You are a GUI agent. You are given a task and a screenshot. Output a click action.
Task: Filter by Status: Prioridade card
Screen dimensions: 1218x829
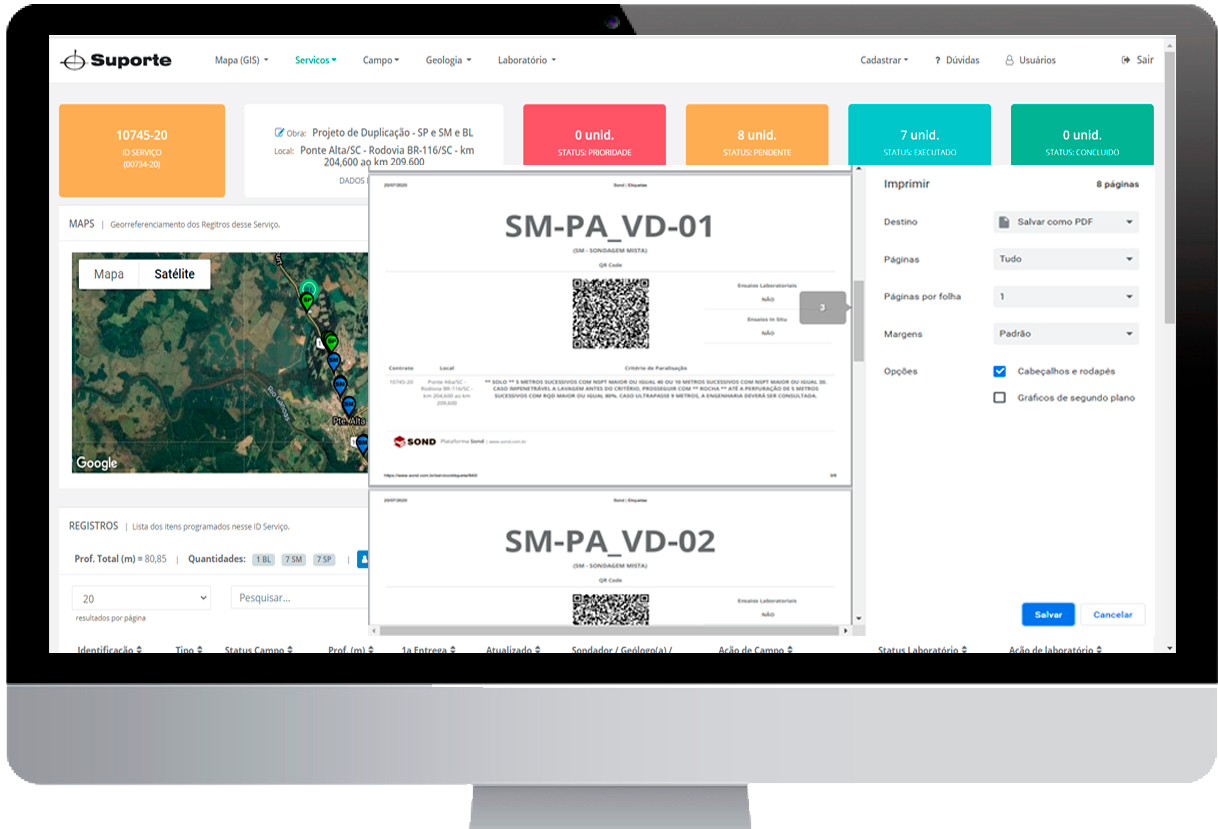(x=594, y=135)
